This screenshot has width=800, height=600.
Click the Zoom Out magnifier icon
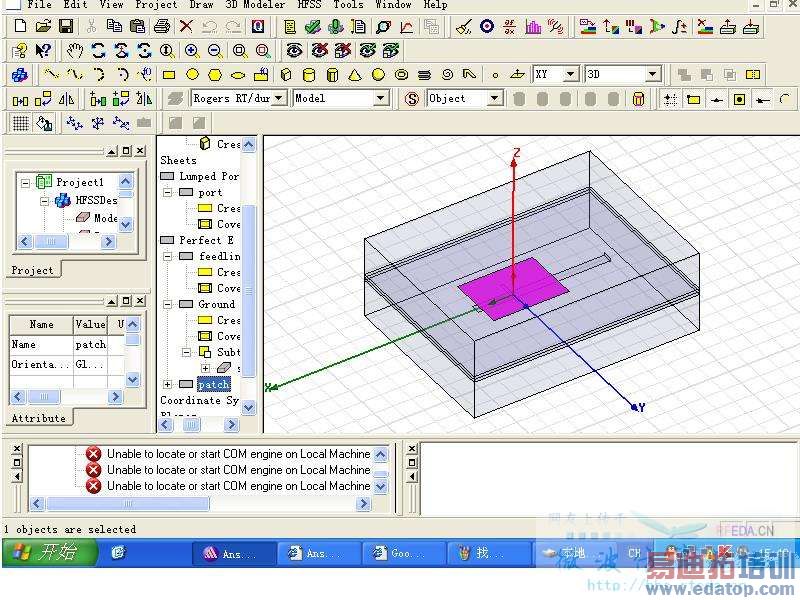pos(215,51)
